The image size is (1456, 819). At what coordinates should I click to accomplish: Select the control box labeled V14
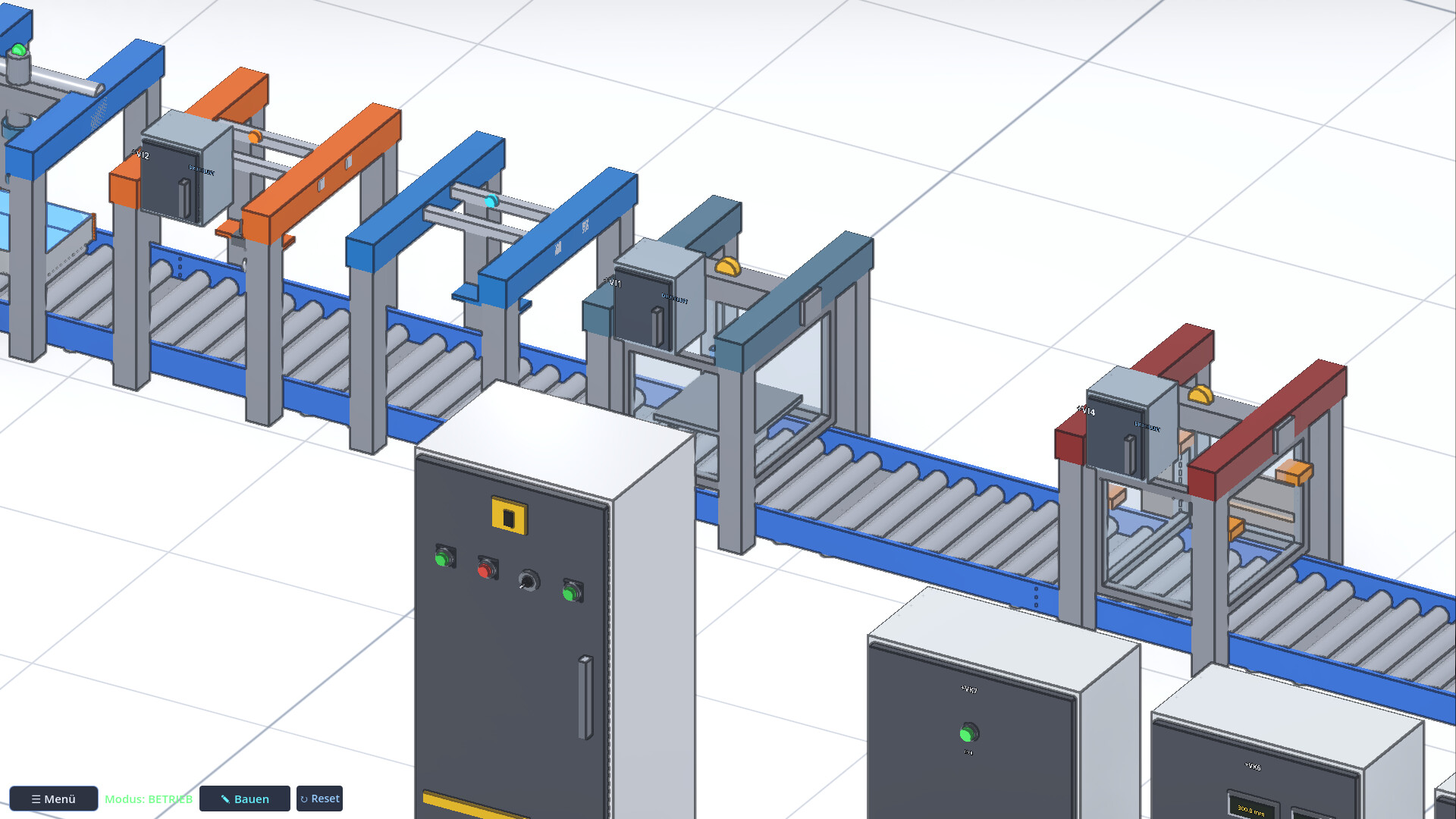pyautogui.click(x=1131, y=423)
